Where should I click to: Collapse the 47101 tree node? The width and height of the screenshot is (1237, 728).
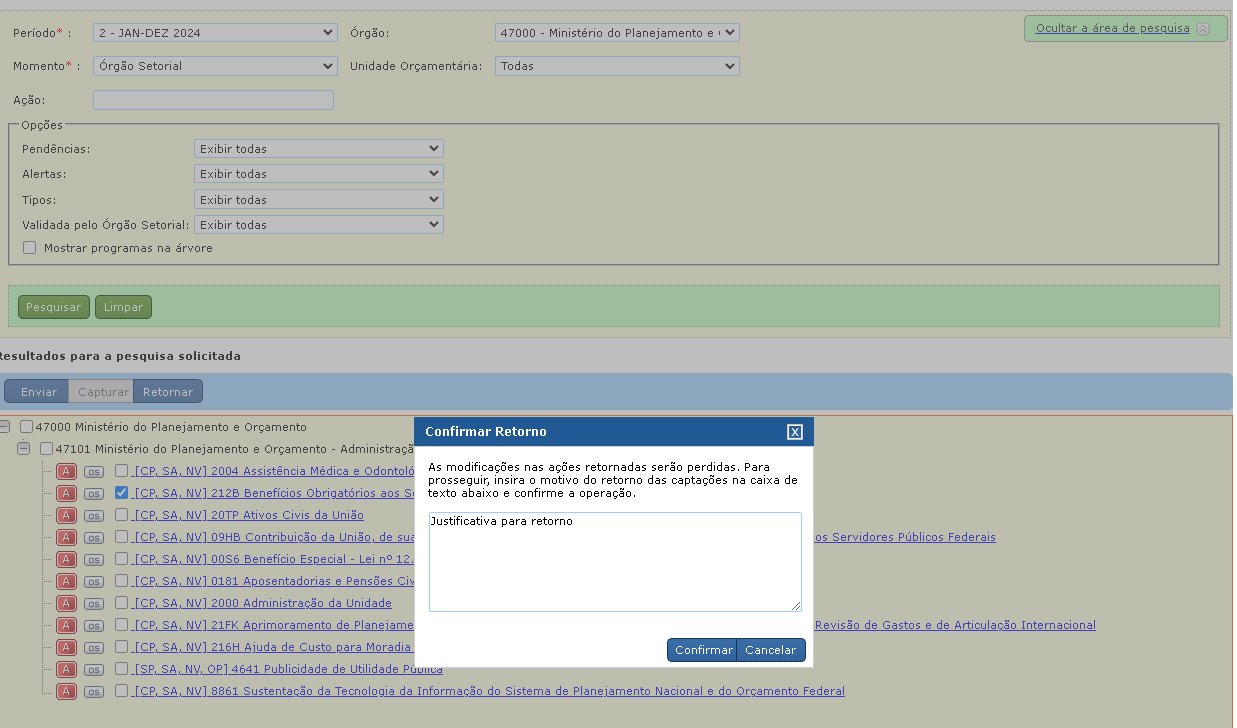[24, 449]
